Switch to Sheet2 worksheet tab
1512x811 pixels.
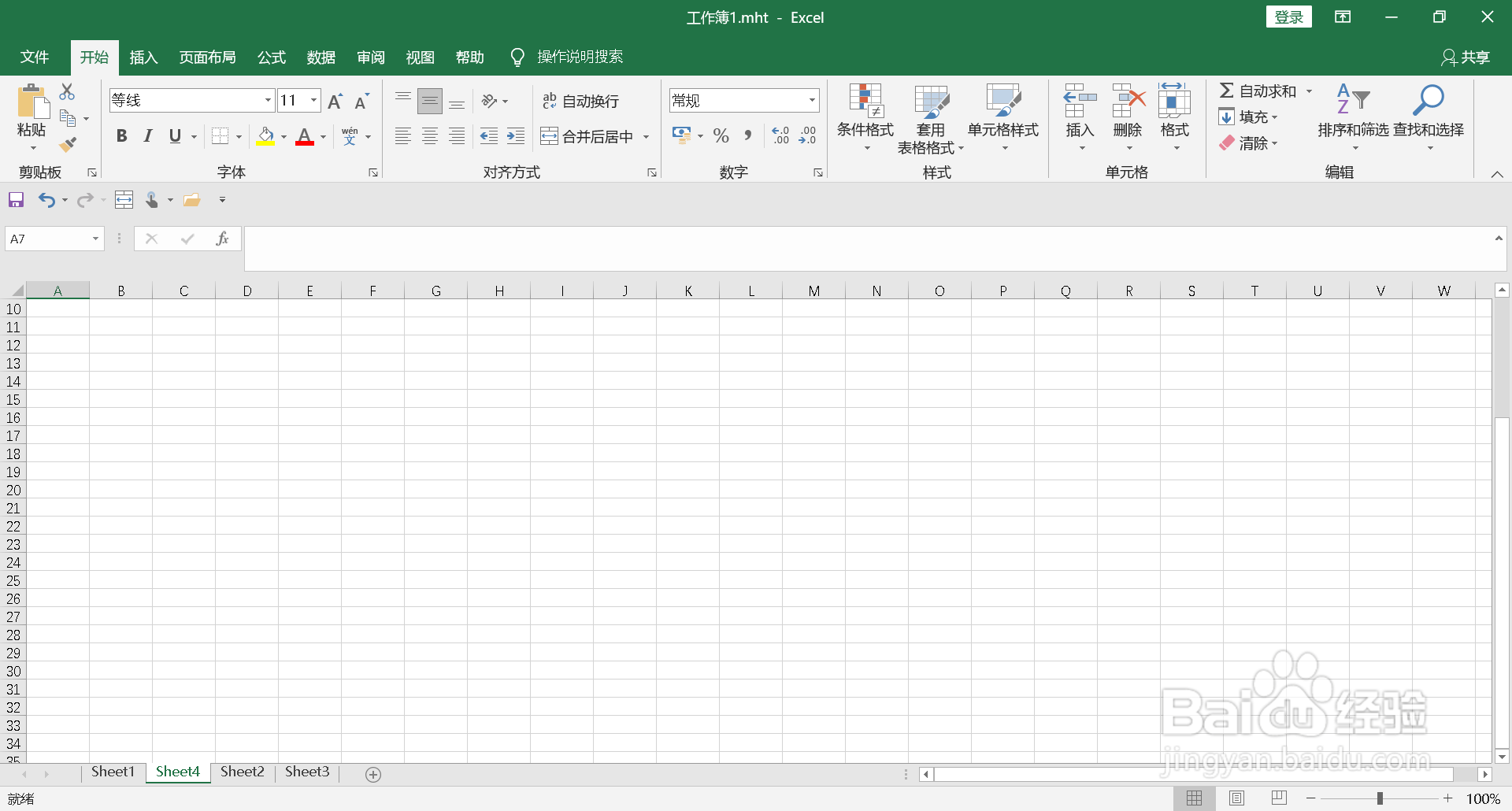tap(243, 772)
